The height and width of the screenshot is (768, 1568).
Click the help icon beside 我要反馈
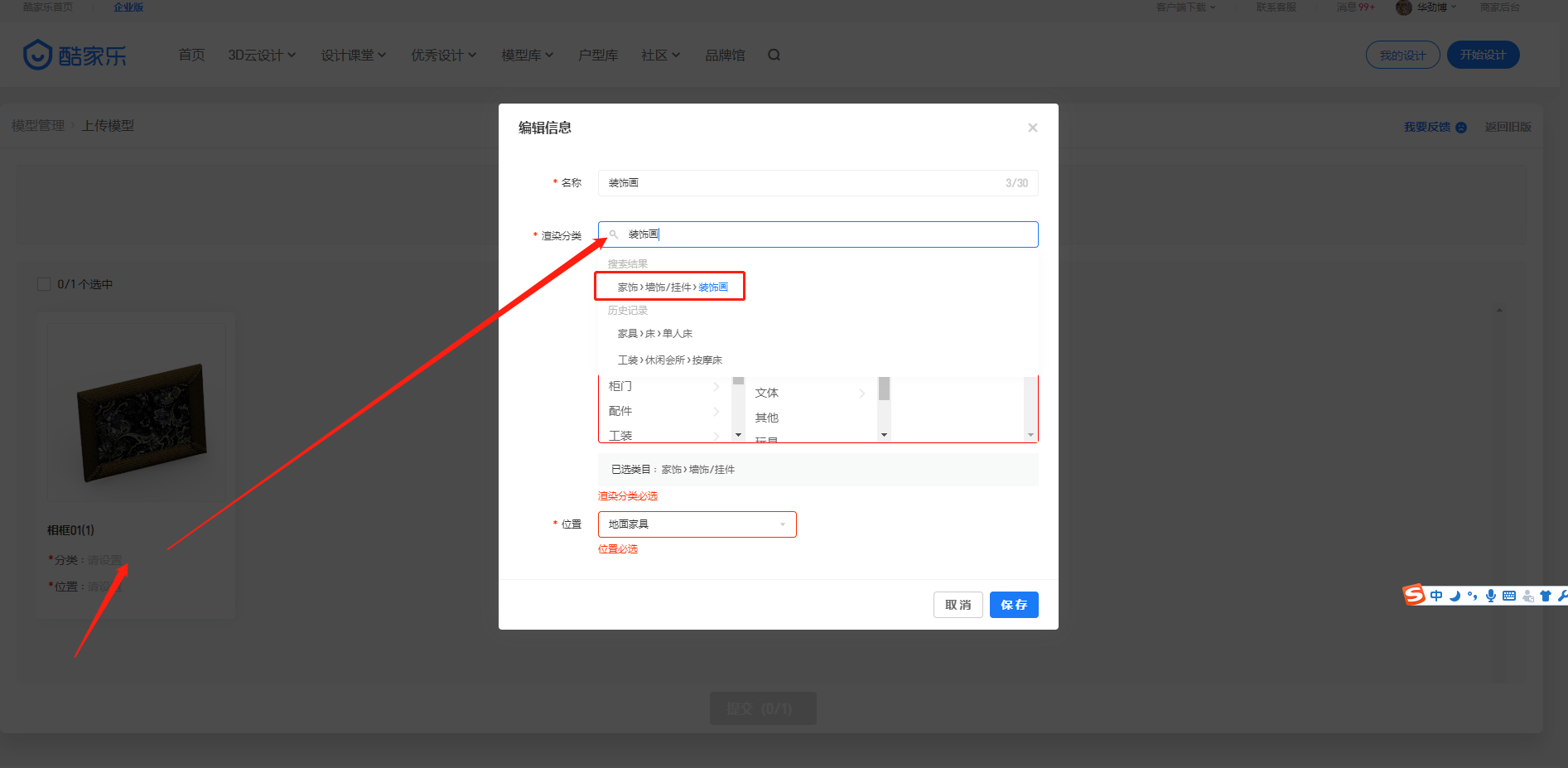tap(1462, 127)
